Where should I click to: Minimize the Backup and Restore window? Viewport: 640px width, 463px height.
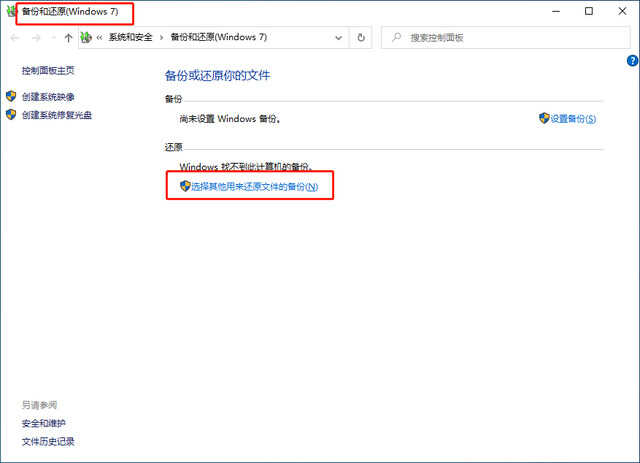556,11
